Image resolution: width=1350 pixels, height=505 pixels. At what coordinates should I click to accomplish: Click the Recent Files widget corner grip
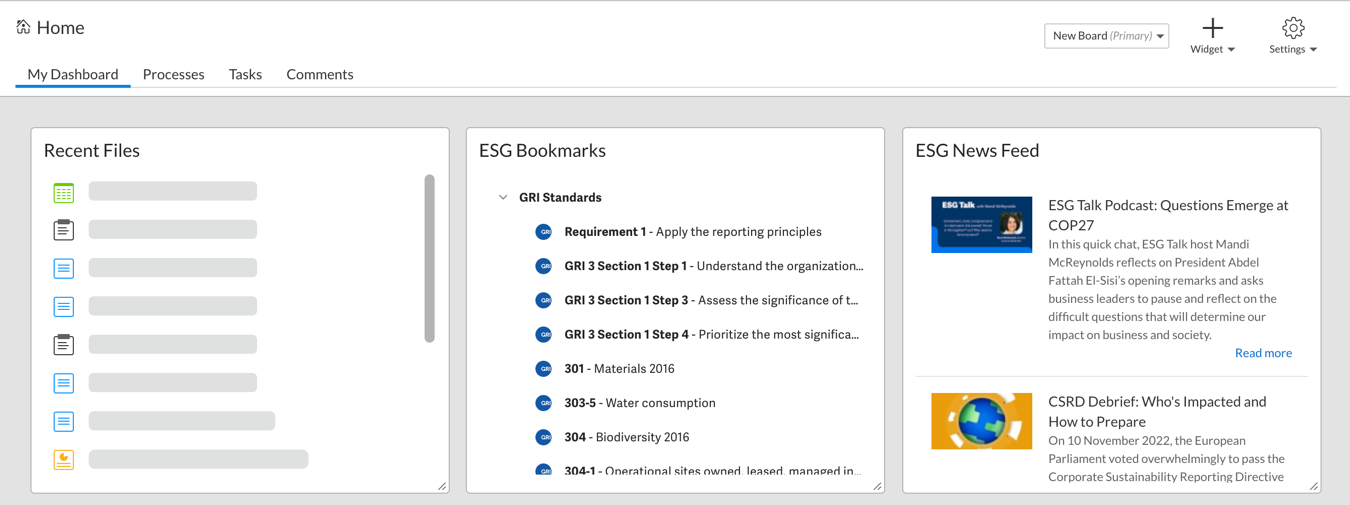coord(442,486)
